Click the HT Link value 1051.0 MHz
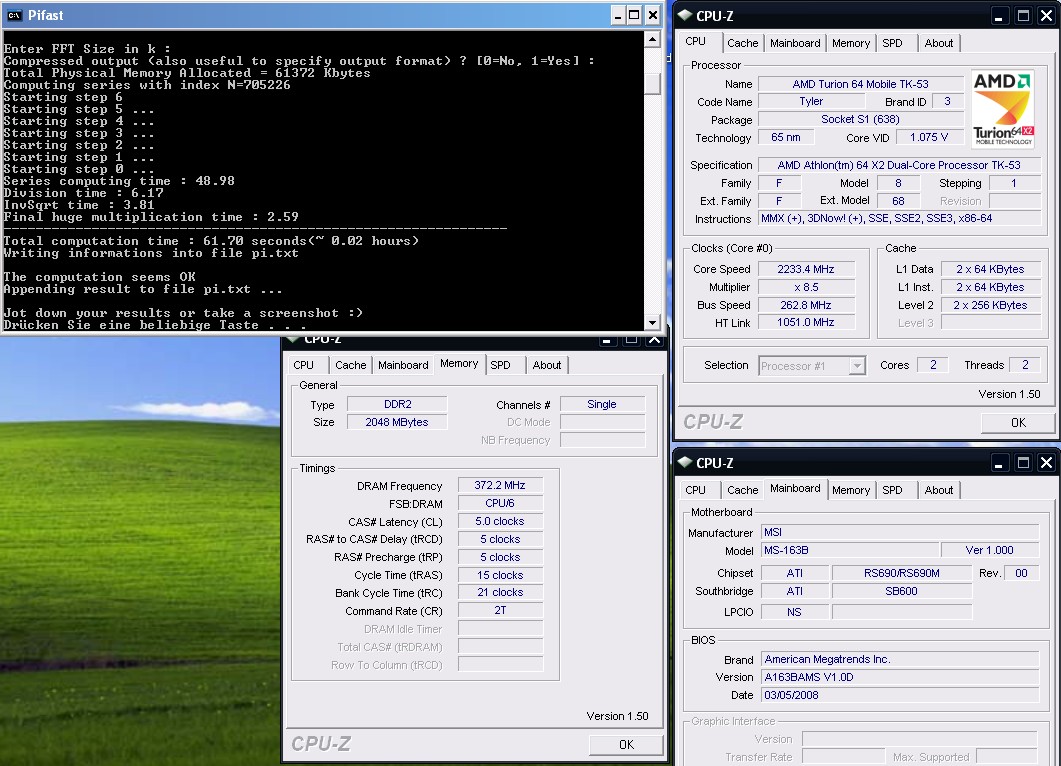Image resolution: width=1061 pixels, height=766 pixels. [x=806, y=323]
